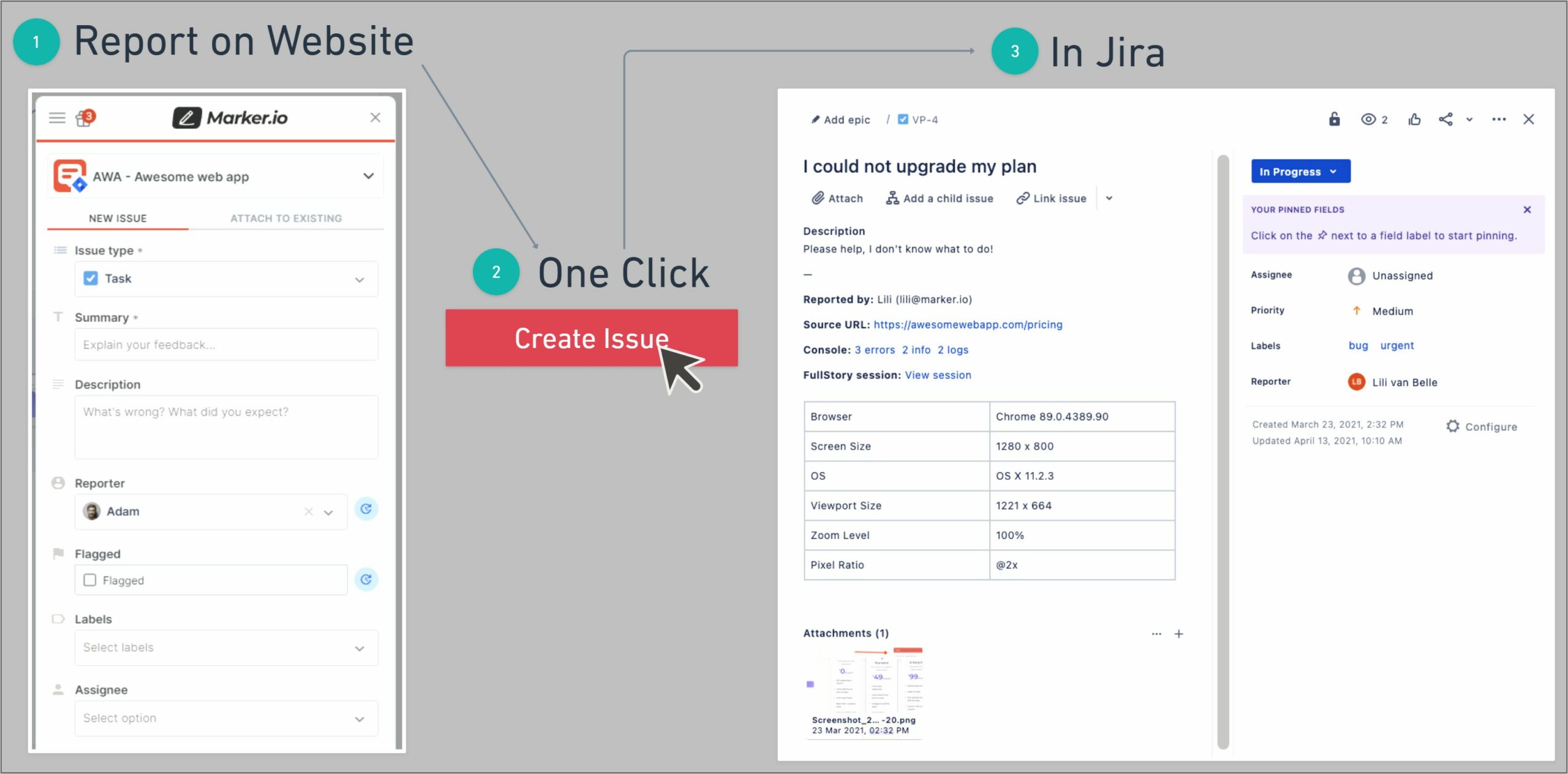Expand the chevron next to Link issue
The height and width of the screenshot is (774, 1568).
[1109, 199]
